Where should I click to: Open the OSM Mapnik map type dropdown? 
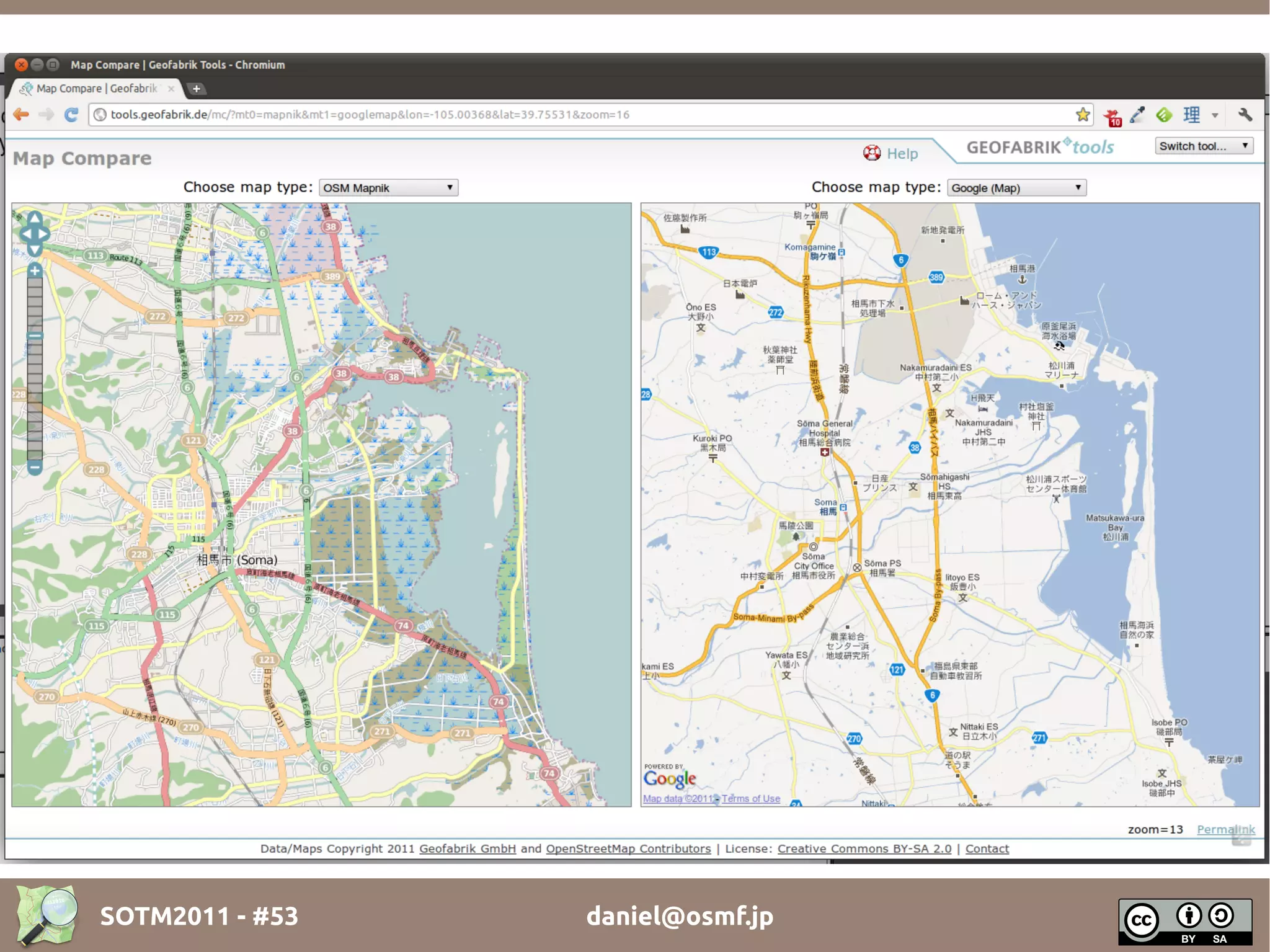coord(388,188)
